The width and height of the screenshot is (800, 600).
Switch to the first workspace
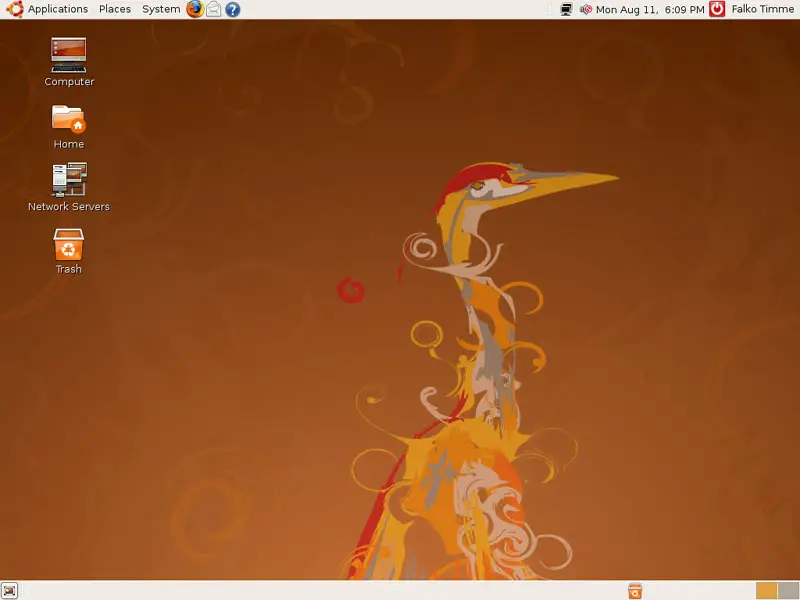click(766, 591)
